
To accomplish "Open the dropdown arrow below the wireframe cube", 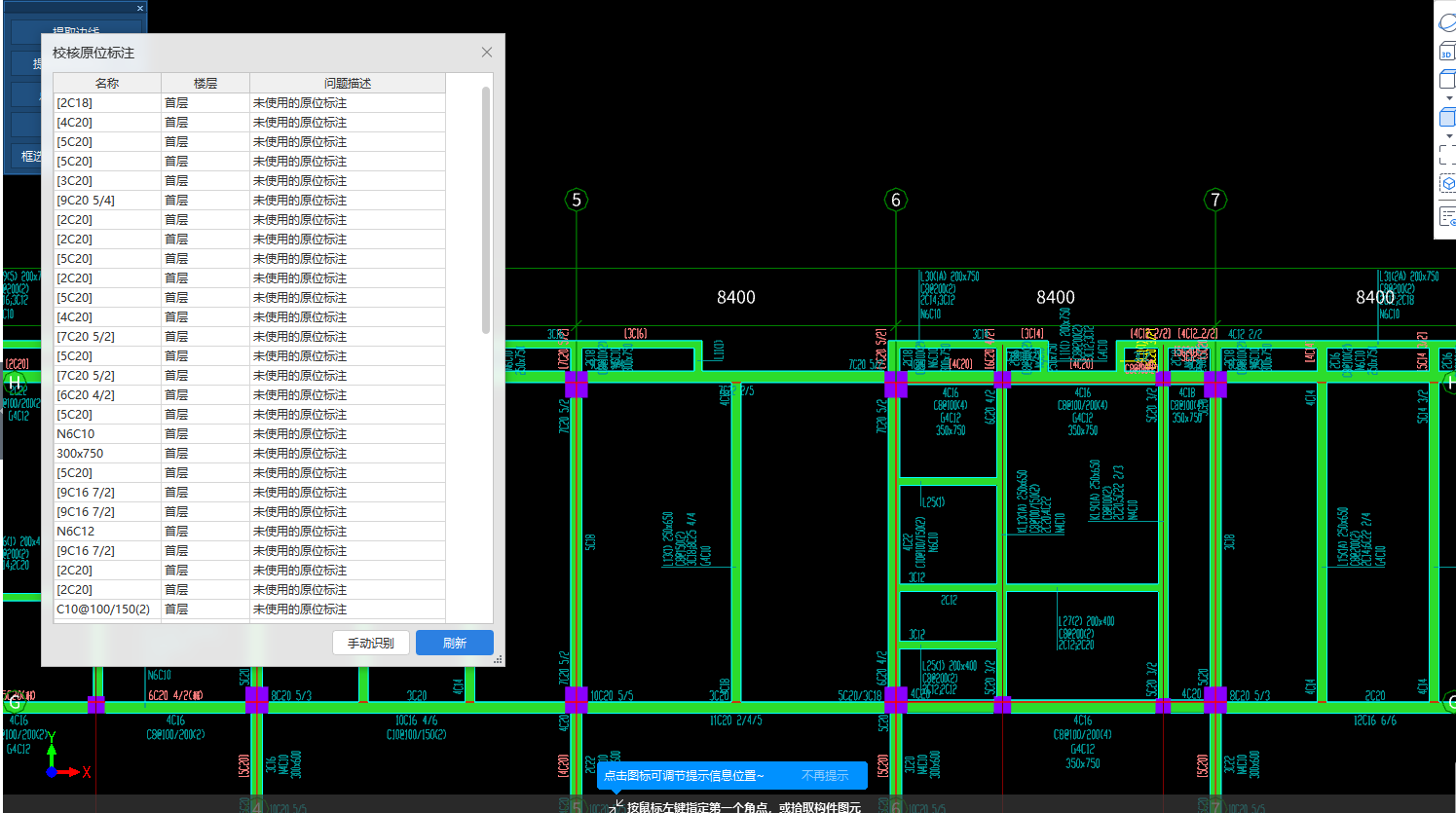I will tap(1449, 98).
